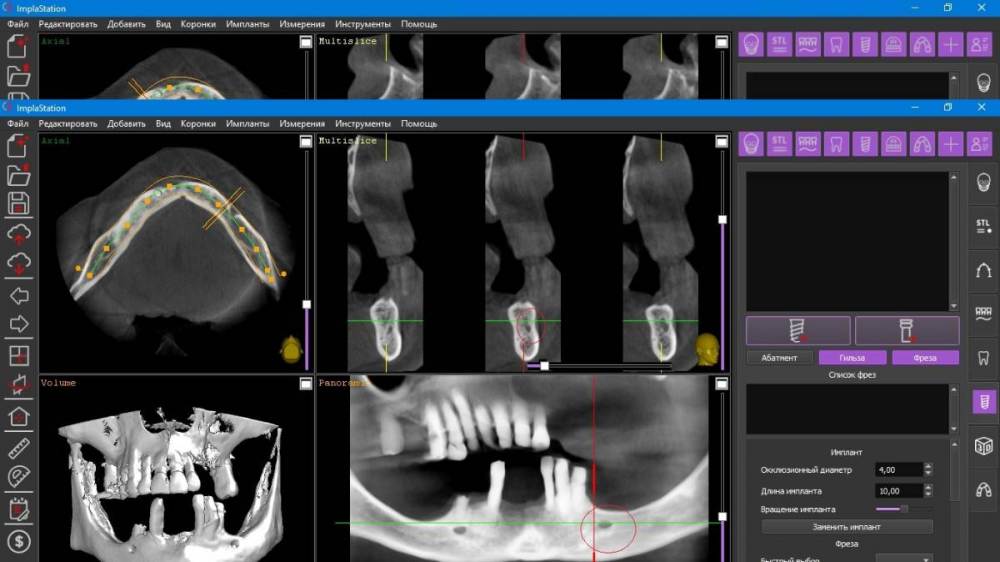Screen dimensions: 1000x562
Task: Select the ruler measurement tool
Action: pos(18,448)
